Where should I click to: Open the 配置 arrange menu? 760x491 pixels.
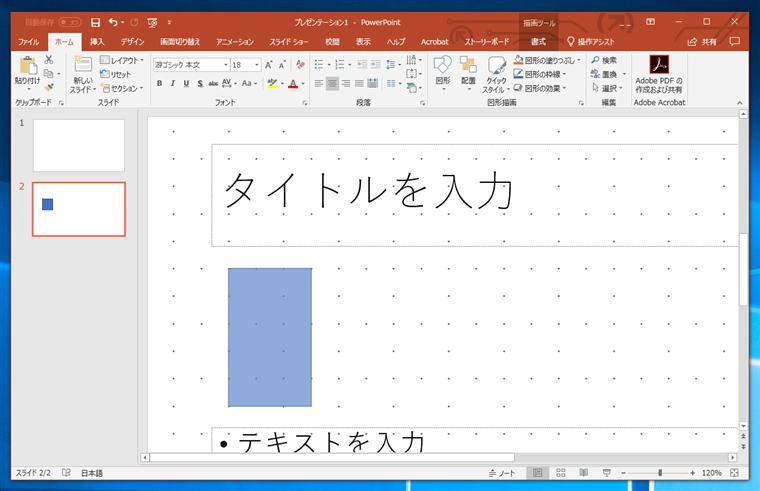pos(468,73)
